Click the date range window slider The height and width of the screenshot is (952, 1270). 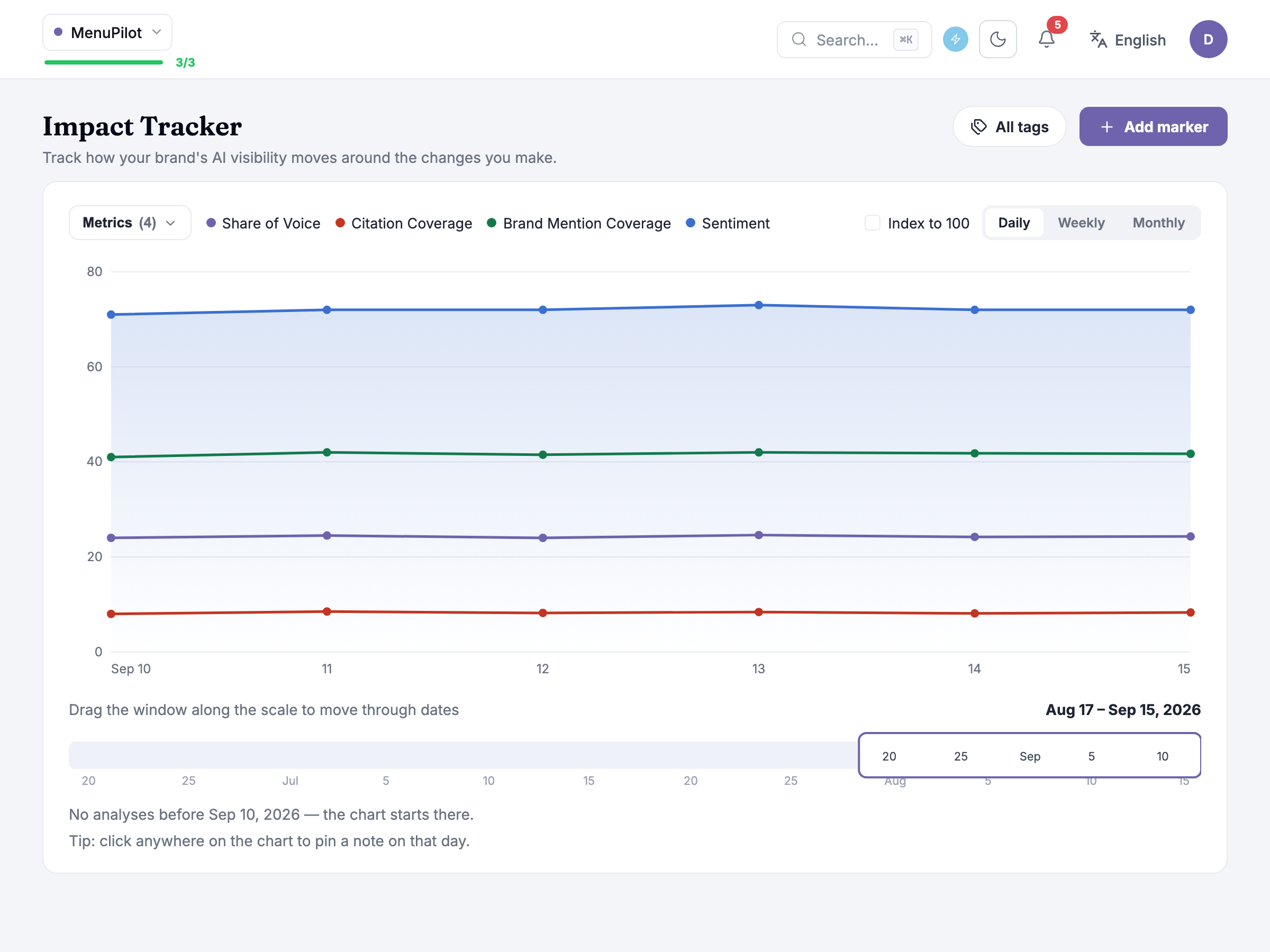click(1029, 755)
